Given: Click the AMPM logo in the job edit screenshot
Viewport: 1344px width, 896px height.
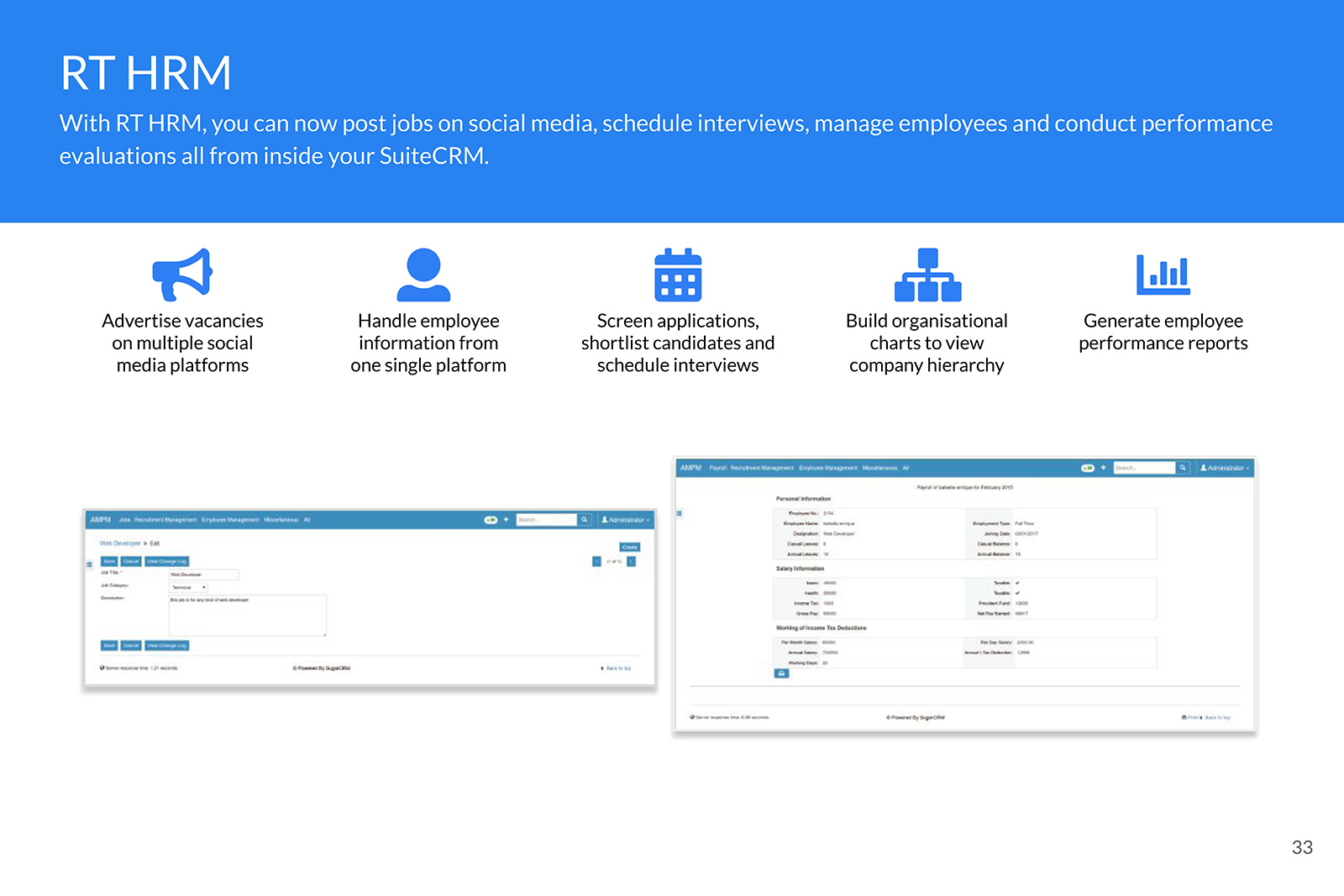Looking at the screenshot, I should 101,520.
